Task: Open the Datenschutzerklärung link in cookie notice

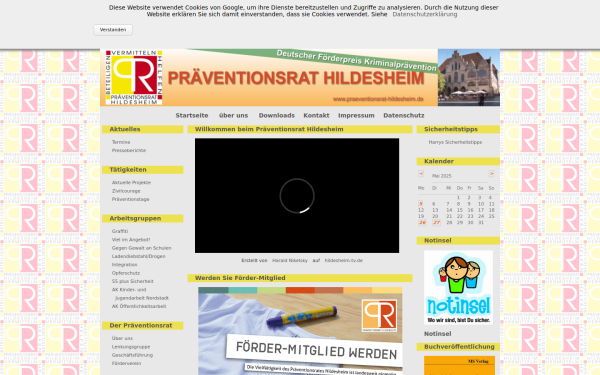Action: [425, 14]
